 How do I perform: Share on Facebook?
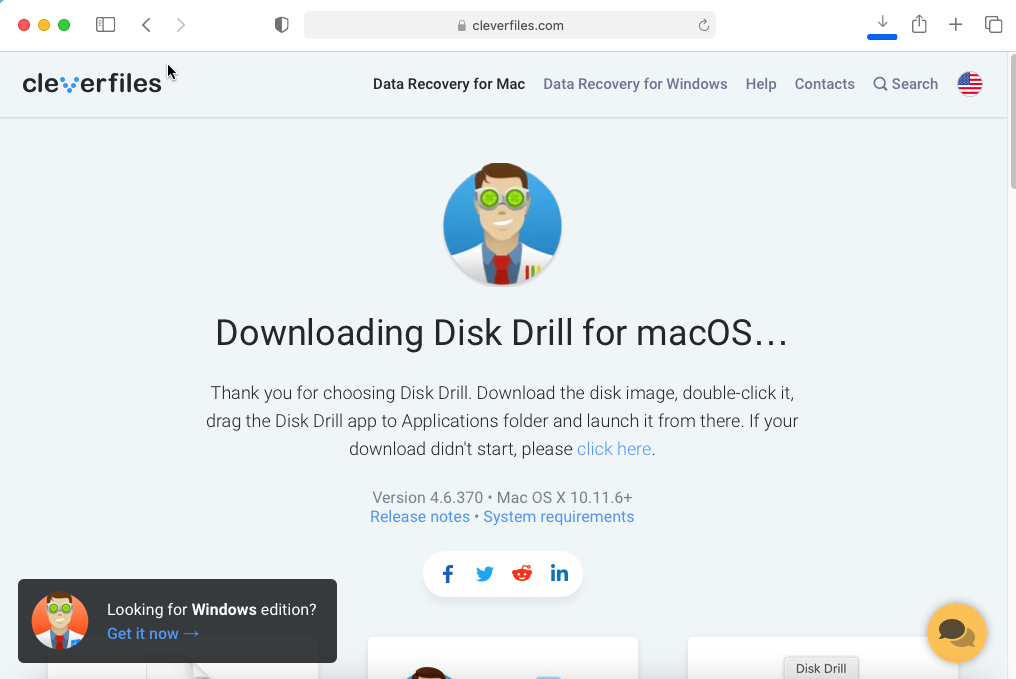[x=448, y=574]
